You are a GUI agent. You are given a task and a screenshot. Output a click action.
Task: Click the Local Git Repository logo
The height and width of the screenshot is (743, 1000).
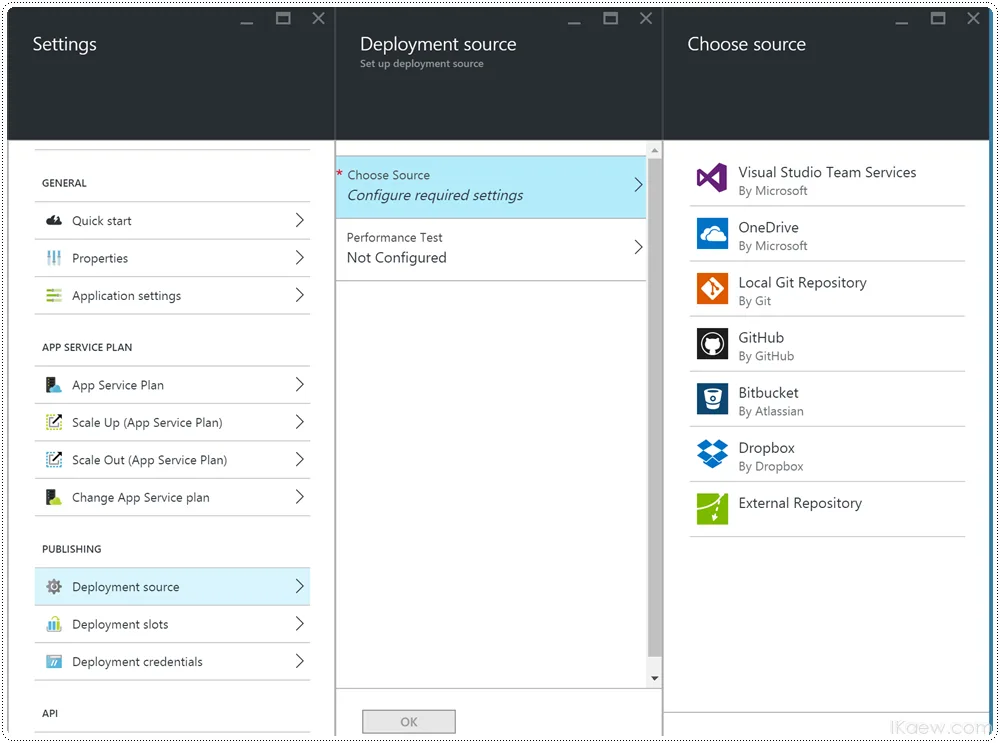click(x=712, y=288)
